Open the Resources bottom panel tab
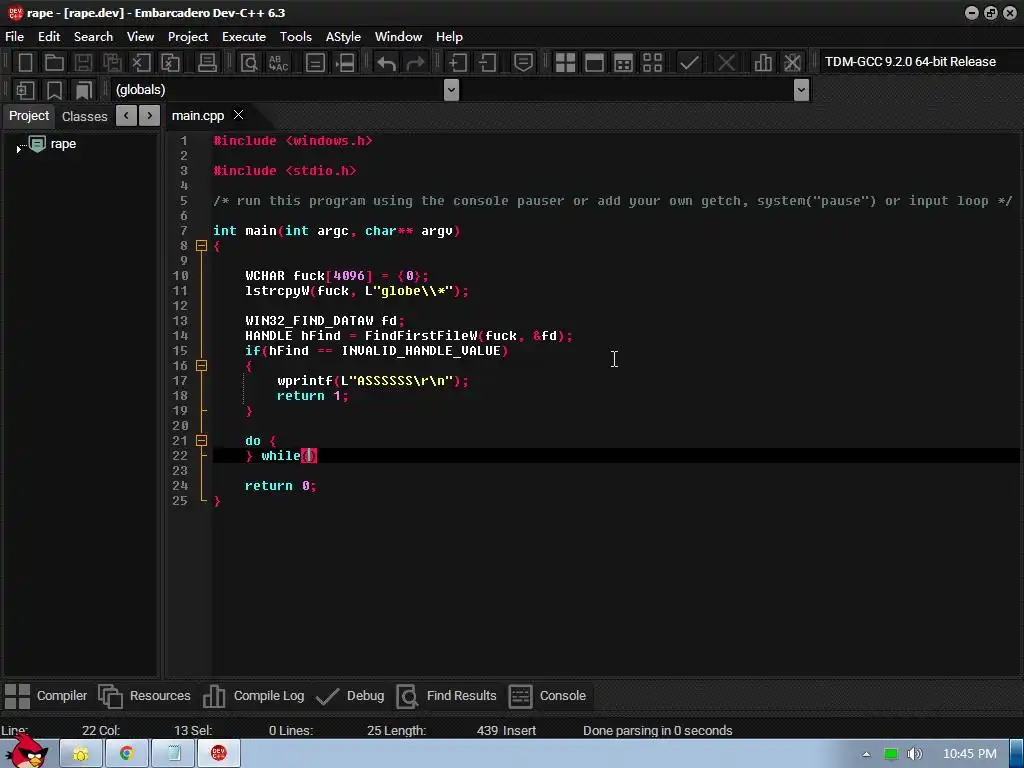This screenshot has height=768, width=1024. pos(144,696)
